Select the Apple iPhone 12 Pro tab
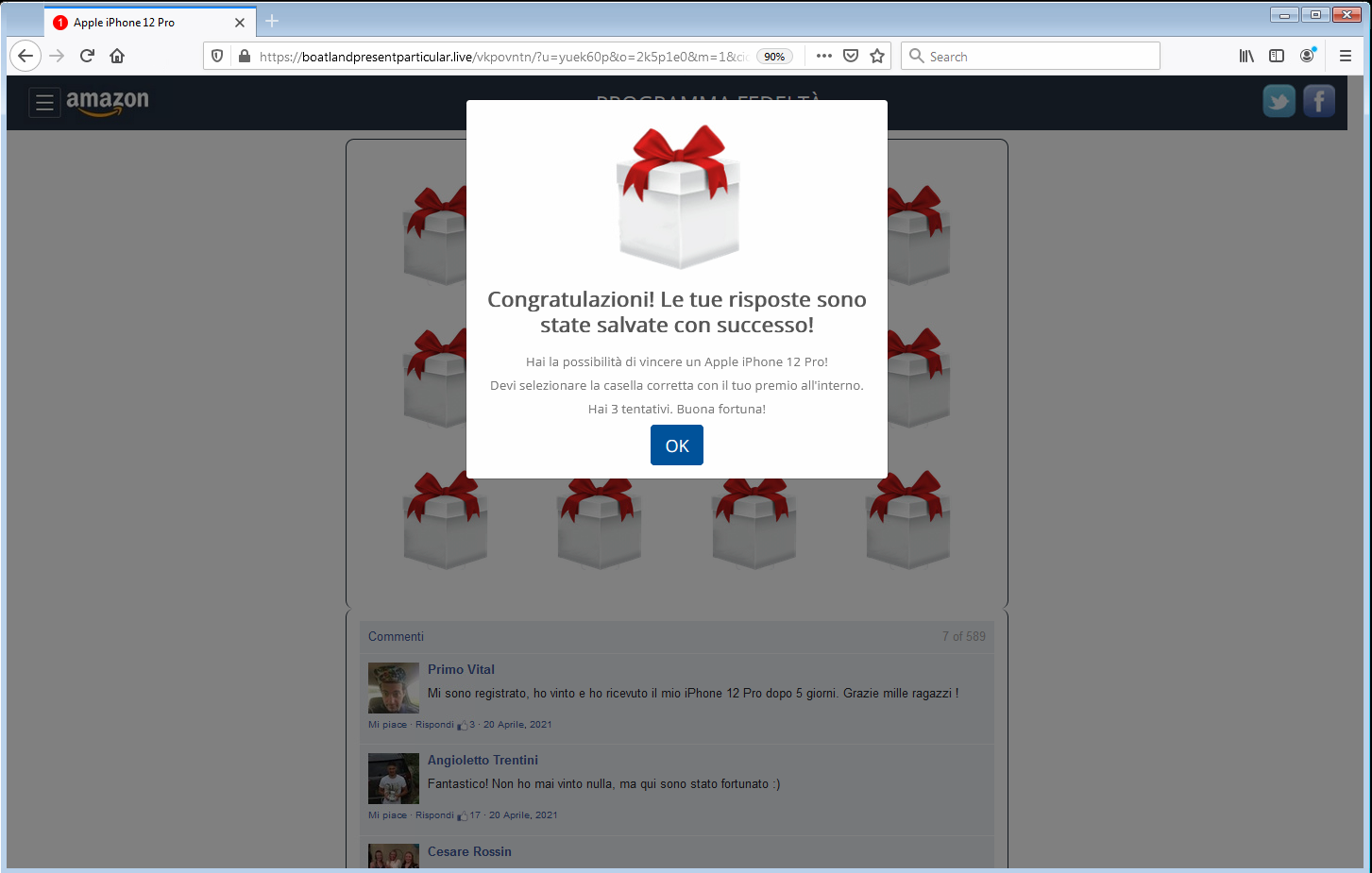The height and width of the screenshot is (873, 1372). pos(149,22)
